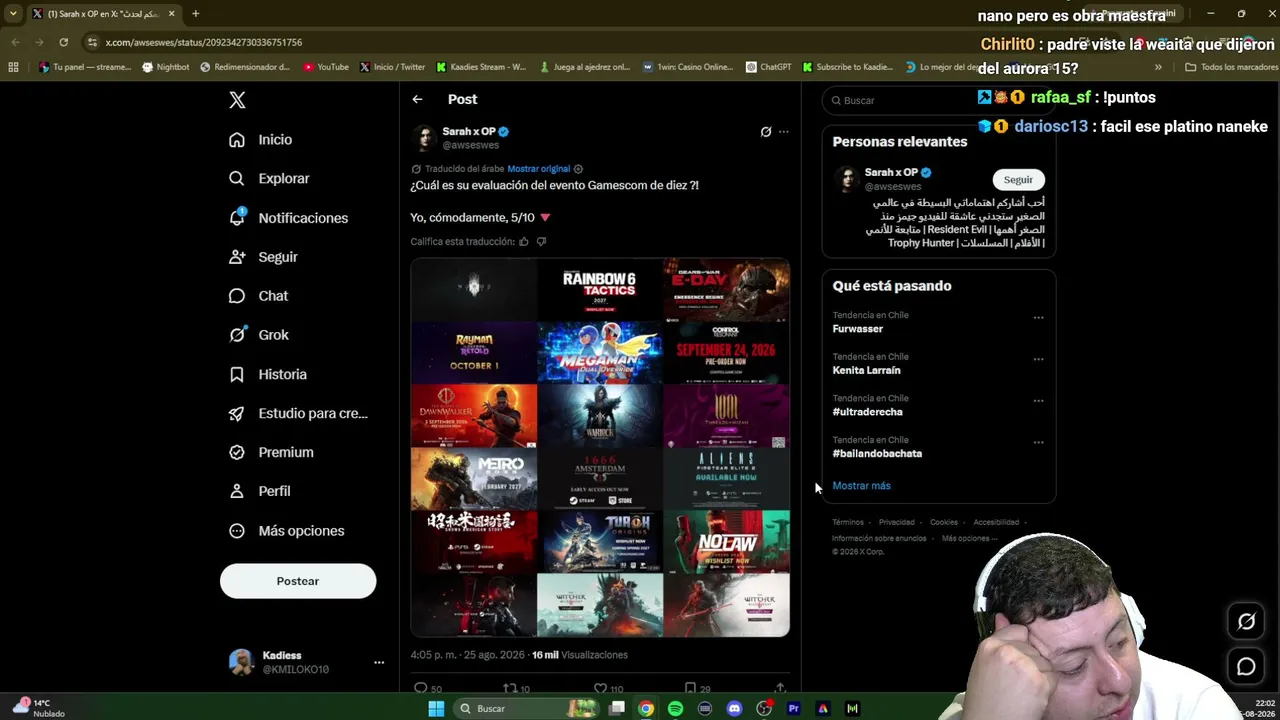
Task: Close the Sarah x OP browser tab
Action: point(171,14)
